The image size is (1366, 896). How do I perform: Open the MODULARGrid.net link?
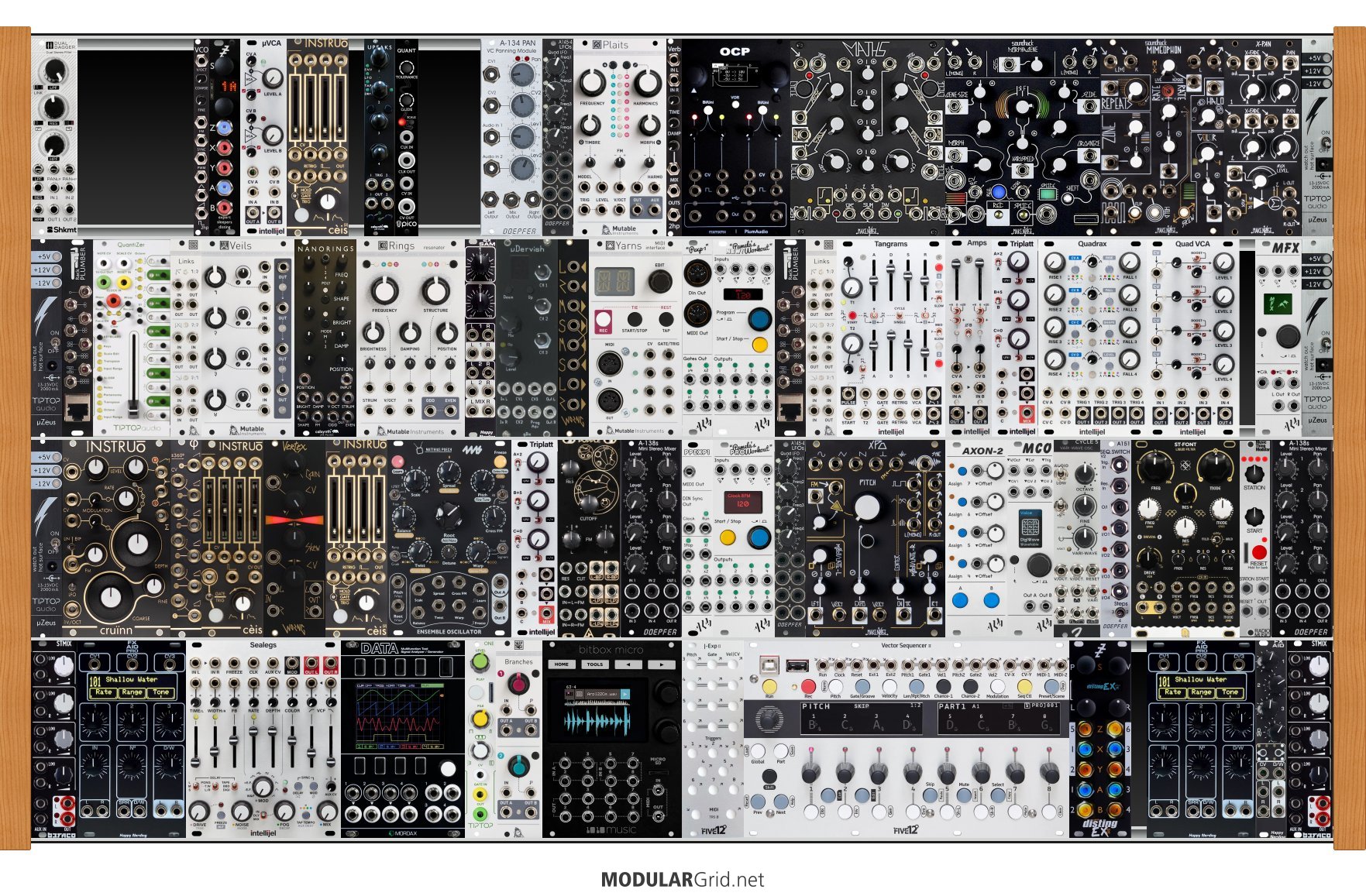(683, 880)
